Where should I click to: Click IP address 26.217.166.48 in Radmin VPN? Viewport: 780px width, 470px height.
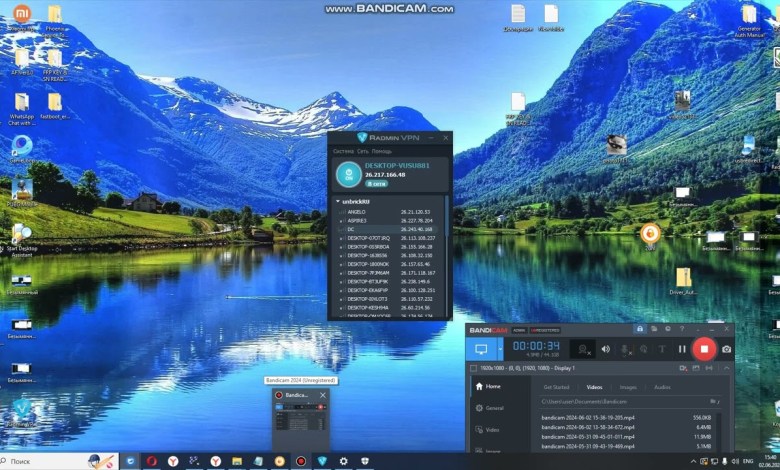tap(385, 175)
